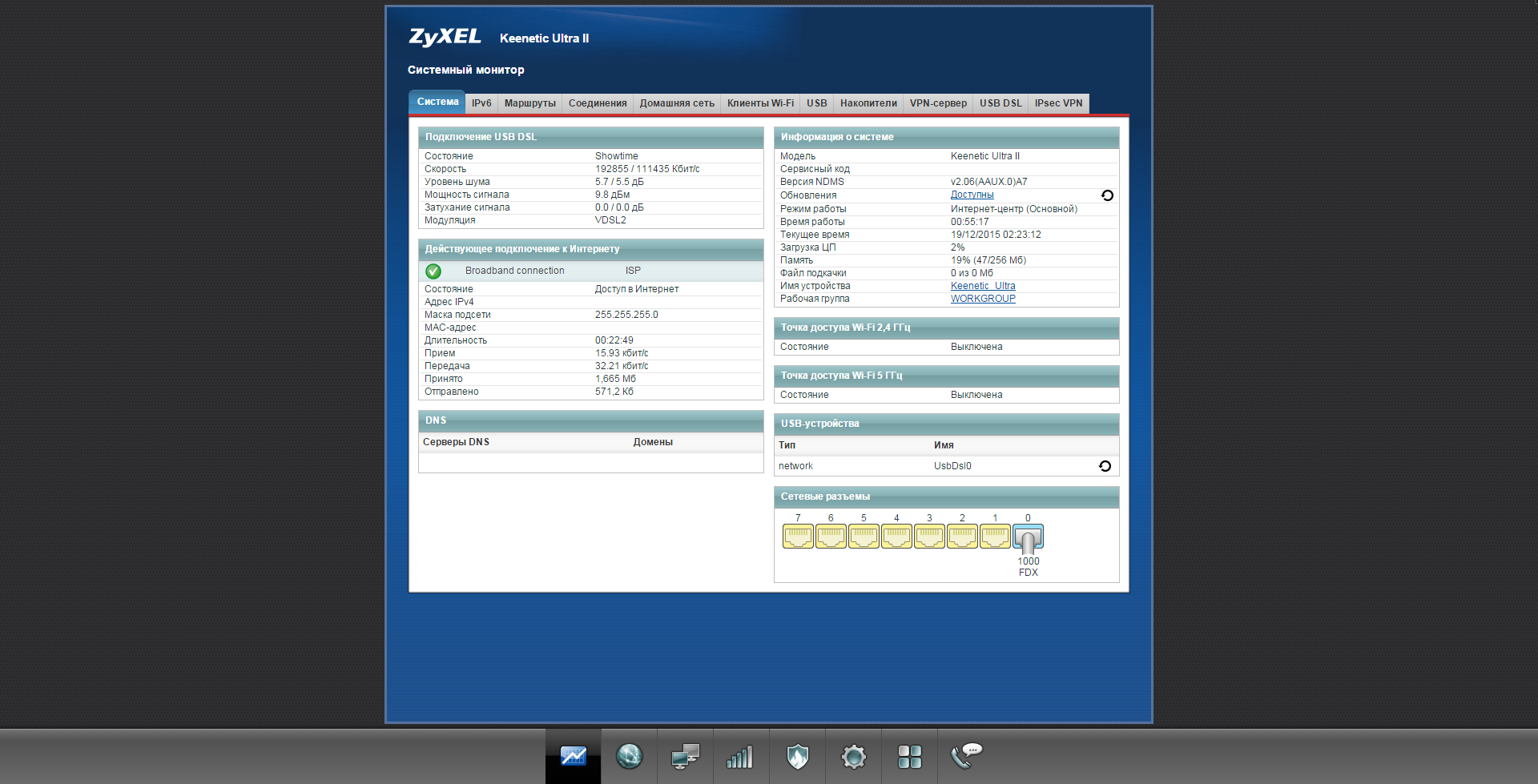Viewport: 1538px width, 784px height.
Task: Open the USB tab
Action: 817,103
